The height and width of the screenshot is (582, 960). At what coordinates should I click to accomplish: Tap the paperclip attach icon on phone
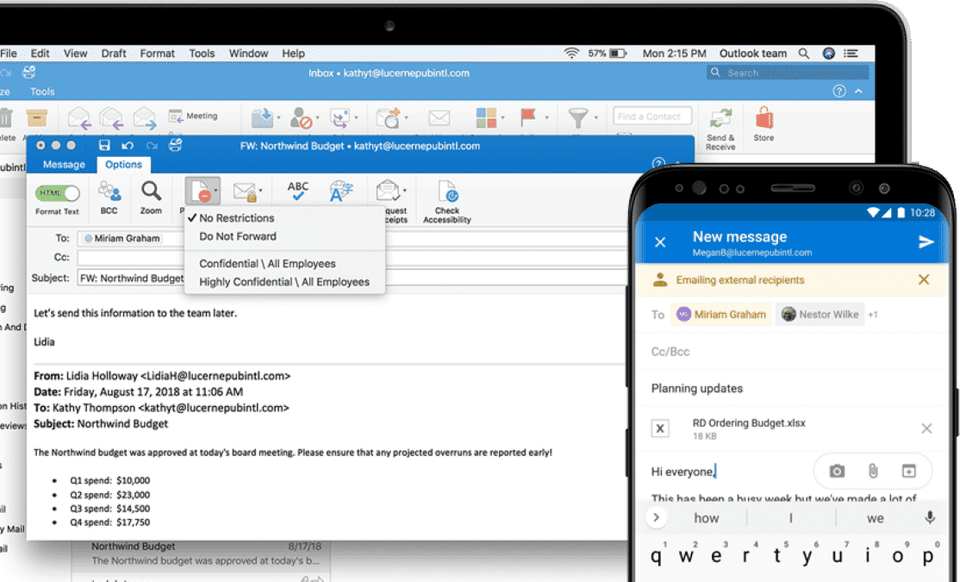(873, 471)
